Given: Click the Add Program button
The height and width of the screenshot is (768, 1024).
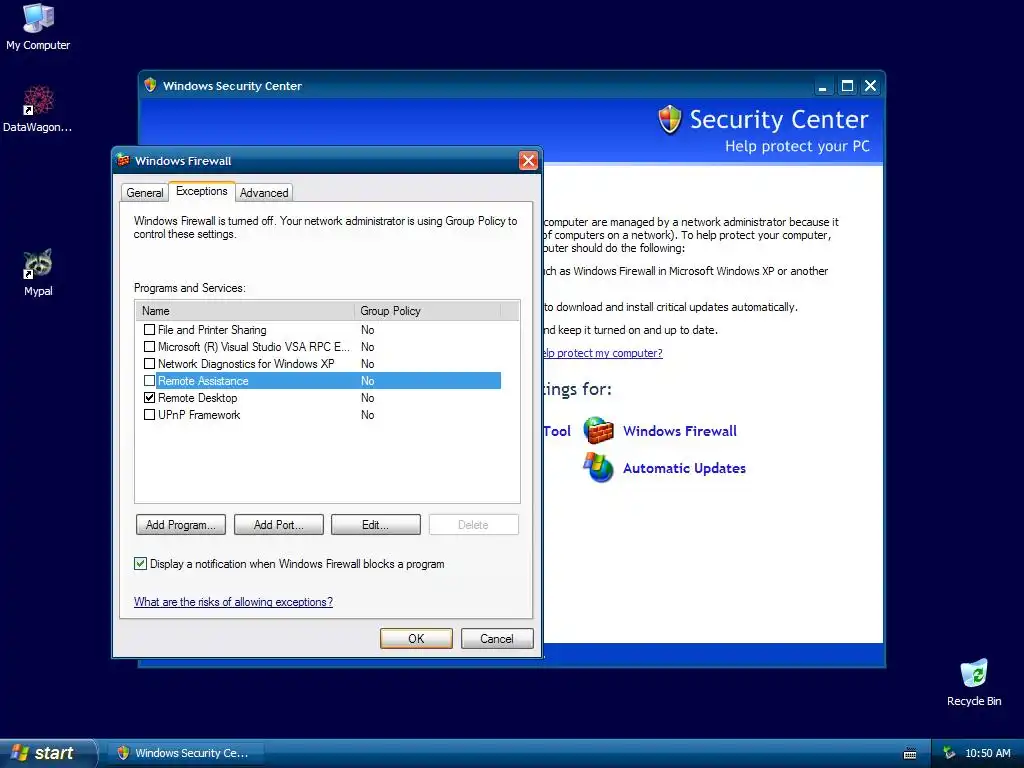Looking at the screenshot, I should coord(181,525).
